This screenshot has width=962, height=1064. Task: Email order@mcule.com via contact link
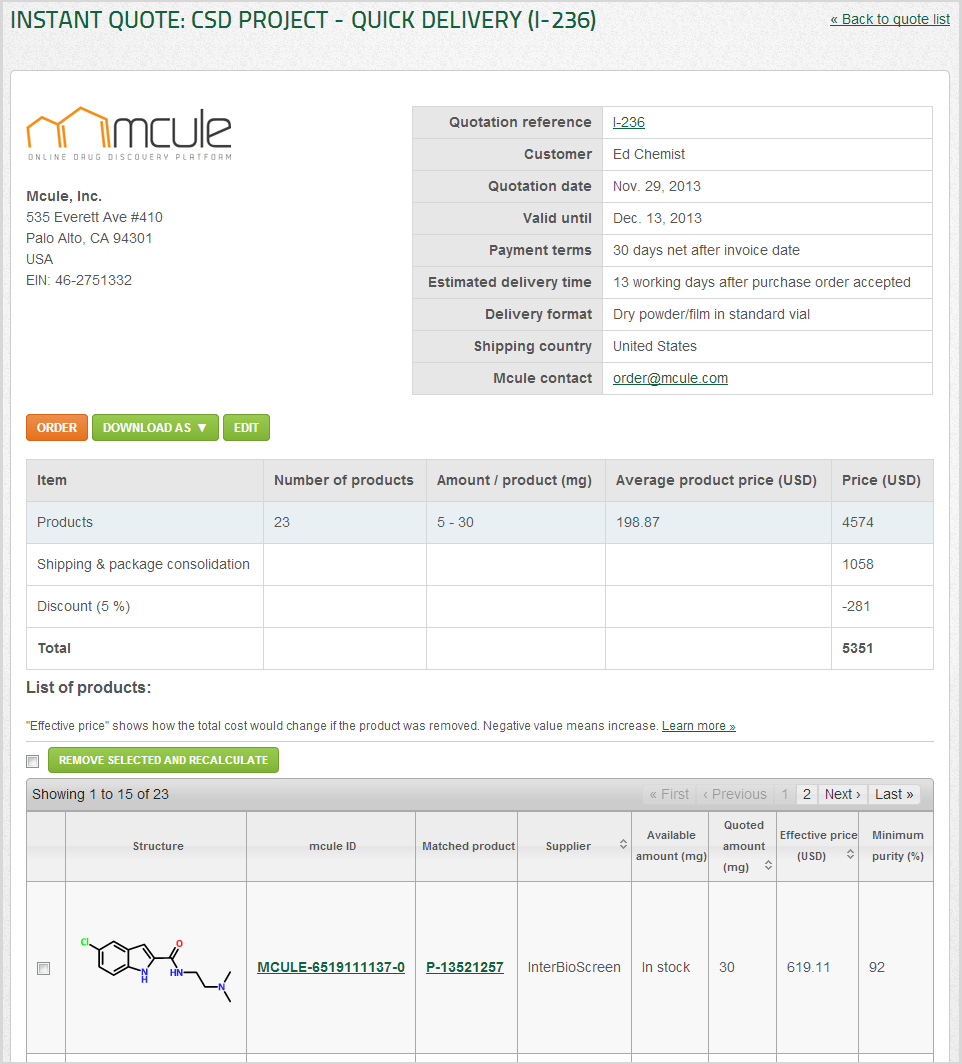coord(668,378)
